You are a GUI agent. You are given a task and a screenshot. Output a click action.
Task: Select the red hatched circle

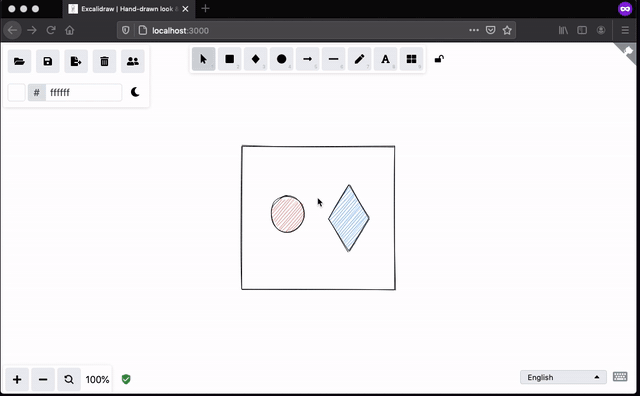coord(288,214)
